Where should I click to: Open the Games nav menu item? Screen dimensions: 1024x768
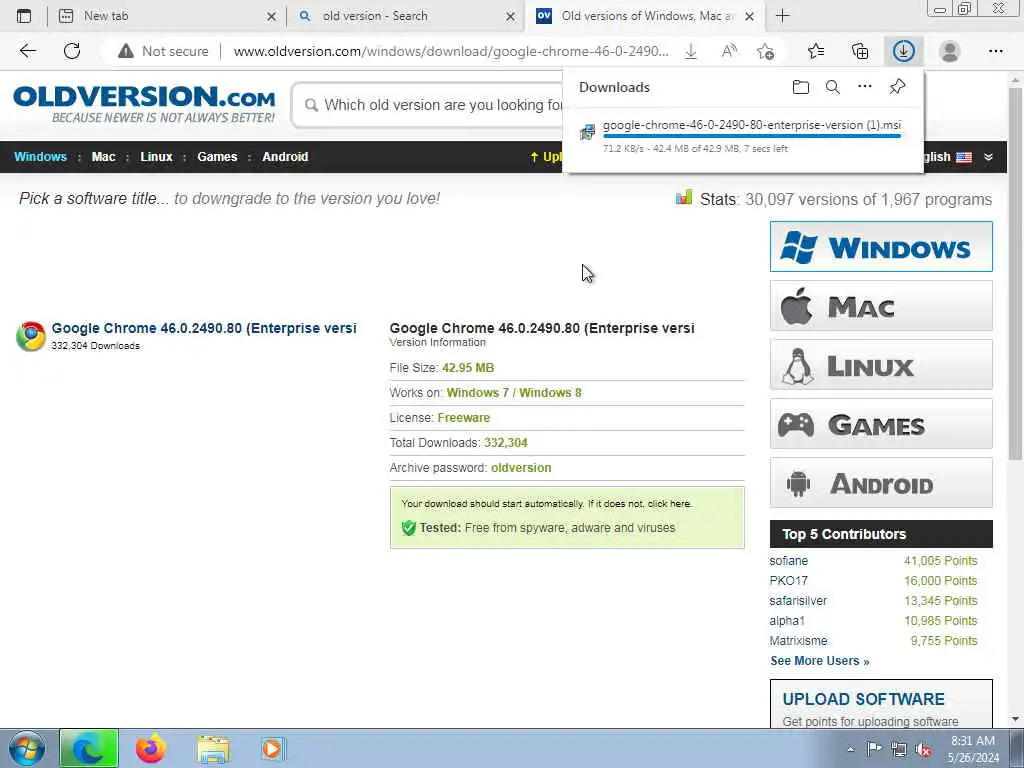point(217,157)
